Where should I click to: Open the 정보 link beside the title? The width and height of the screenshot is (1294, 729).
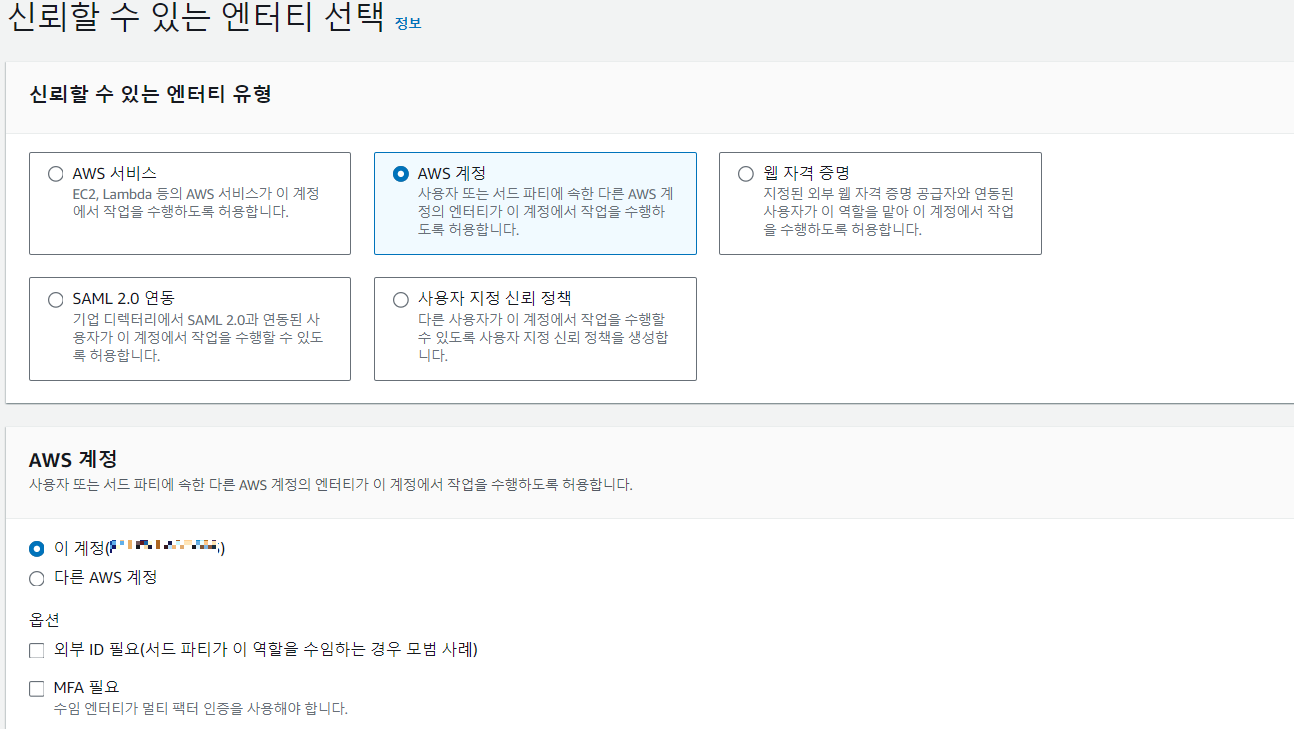(x=408, y=23)
